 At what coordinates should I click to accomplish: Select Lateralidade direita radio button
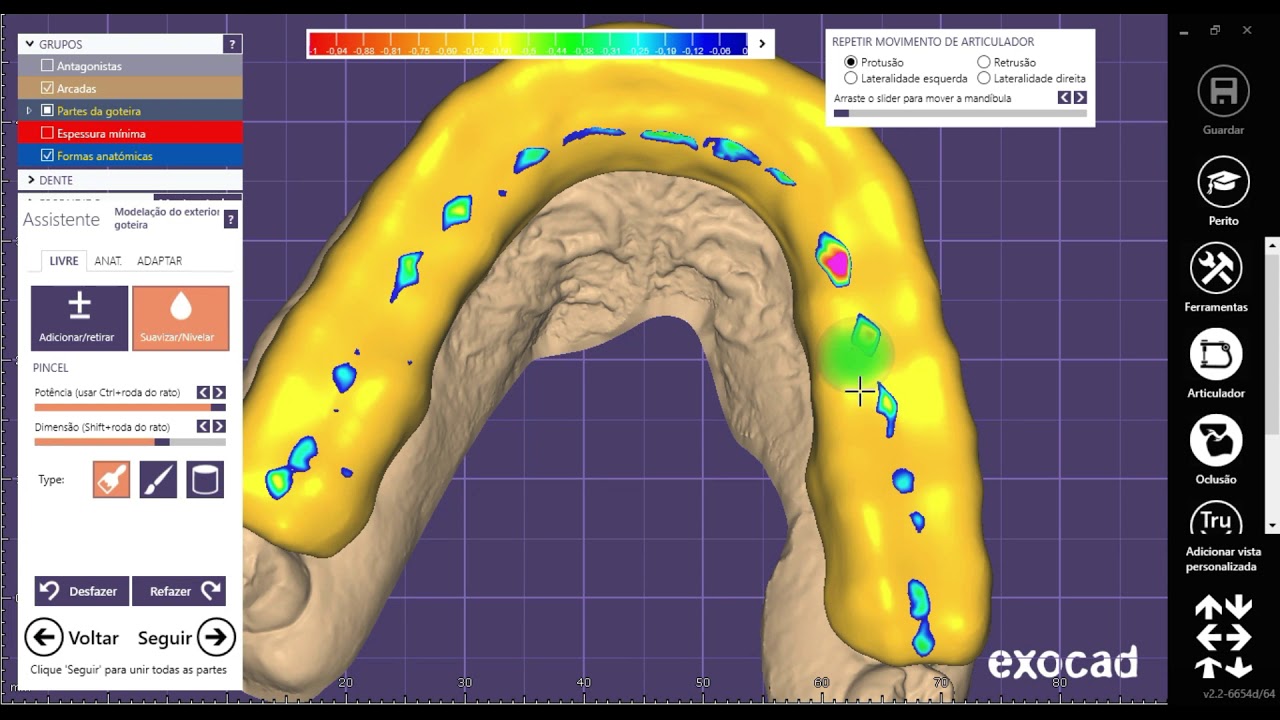point(984,78)
